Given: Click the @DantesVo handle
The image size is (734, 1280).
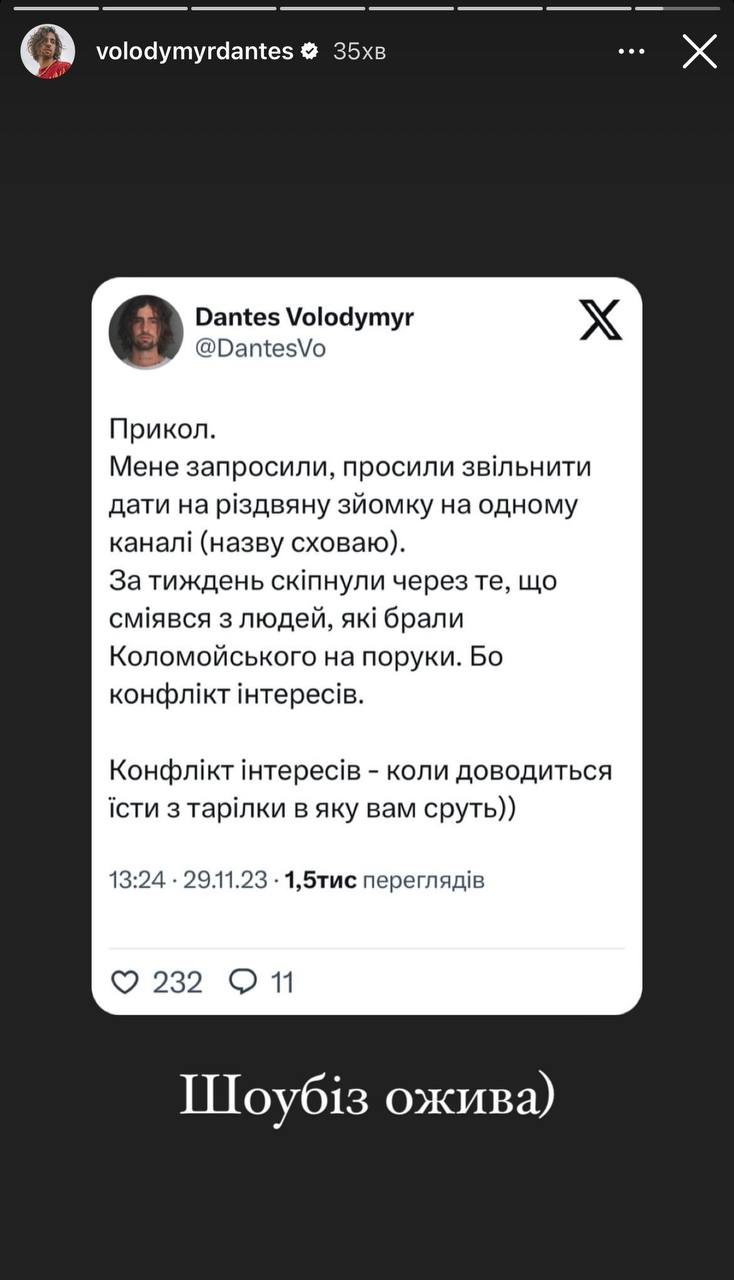Looking at the screenshot, I should point(260,349).
